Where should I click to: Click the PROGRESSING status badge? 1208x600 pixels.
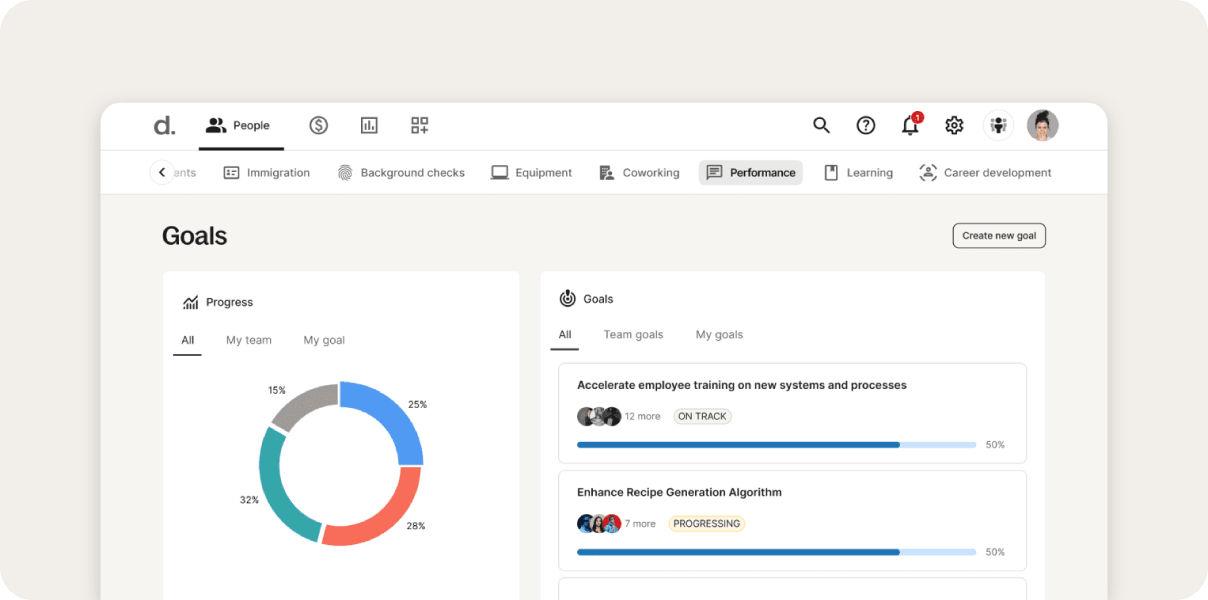707,523
